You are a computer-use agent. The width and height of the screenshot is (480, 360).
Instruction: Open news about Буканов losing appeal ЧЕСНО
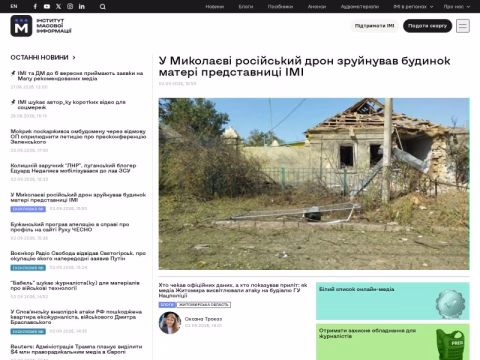click(70, 227)
